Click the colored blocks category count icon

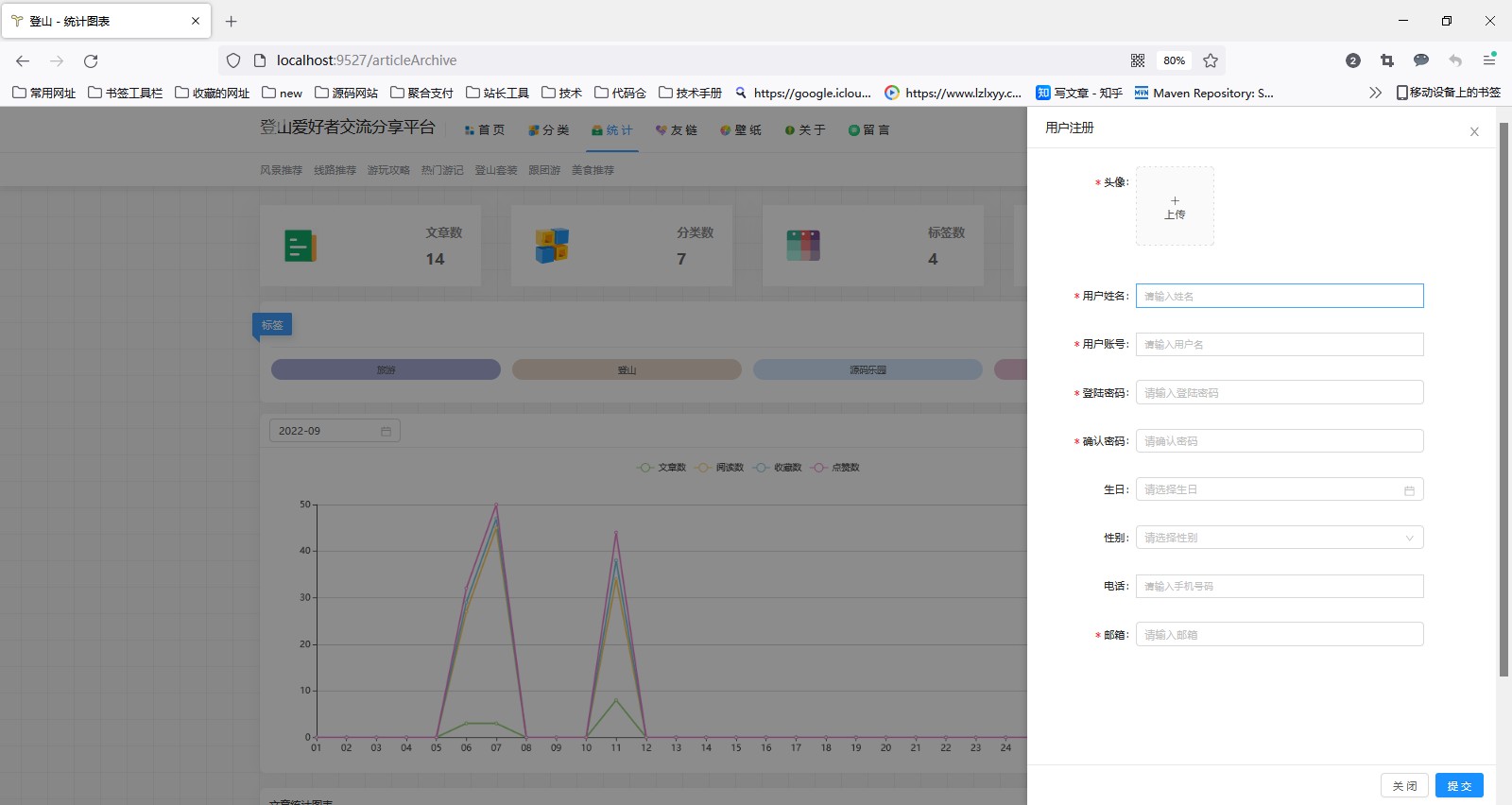[x=552, y=246]
